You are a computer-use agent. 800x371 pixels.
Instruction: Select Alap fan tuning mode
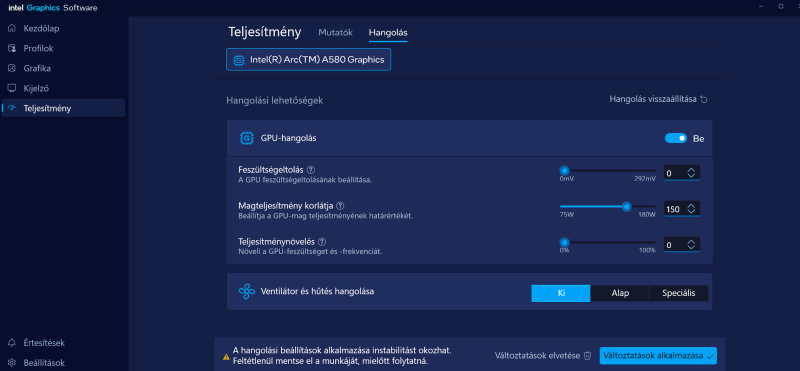pyautogui.click(x=620, y=293)
